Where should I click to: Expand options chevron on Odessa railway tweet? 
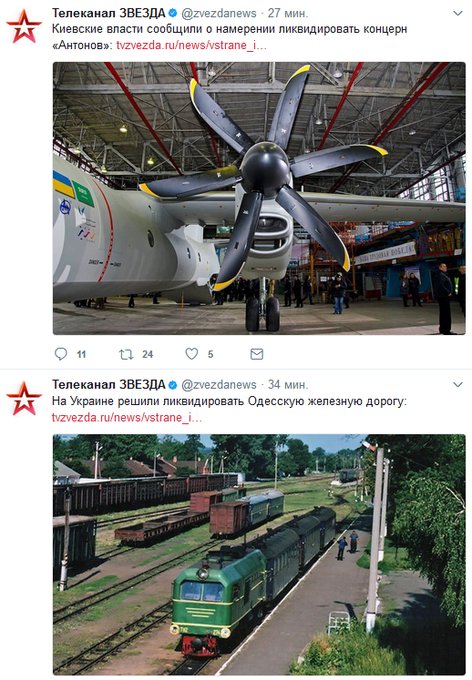pyautogui.click(x=458, y=385)
